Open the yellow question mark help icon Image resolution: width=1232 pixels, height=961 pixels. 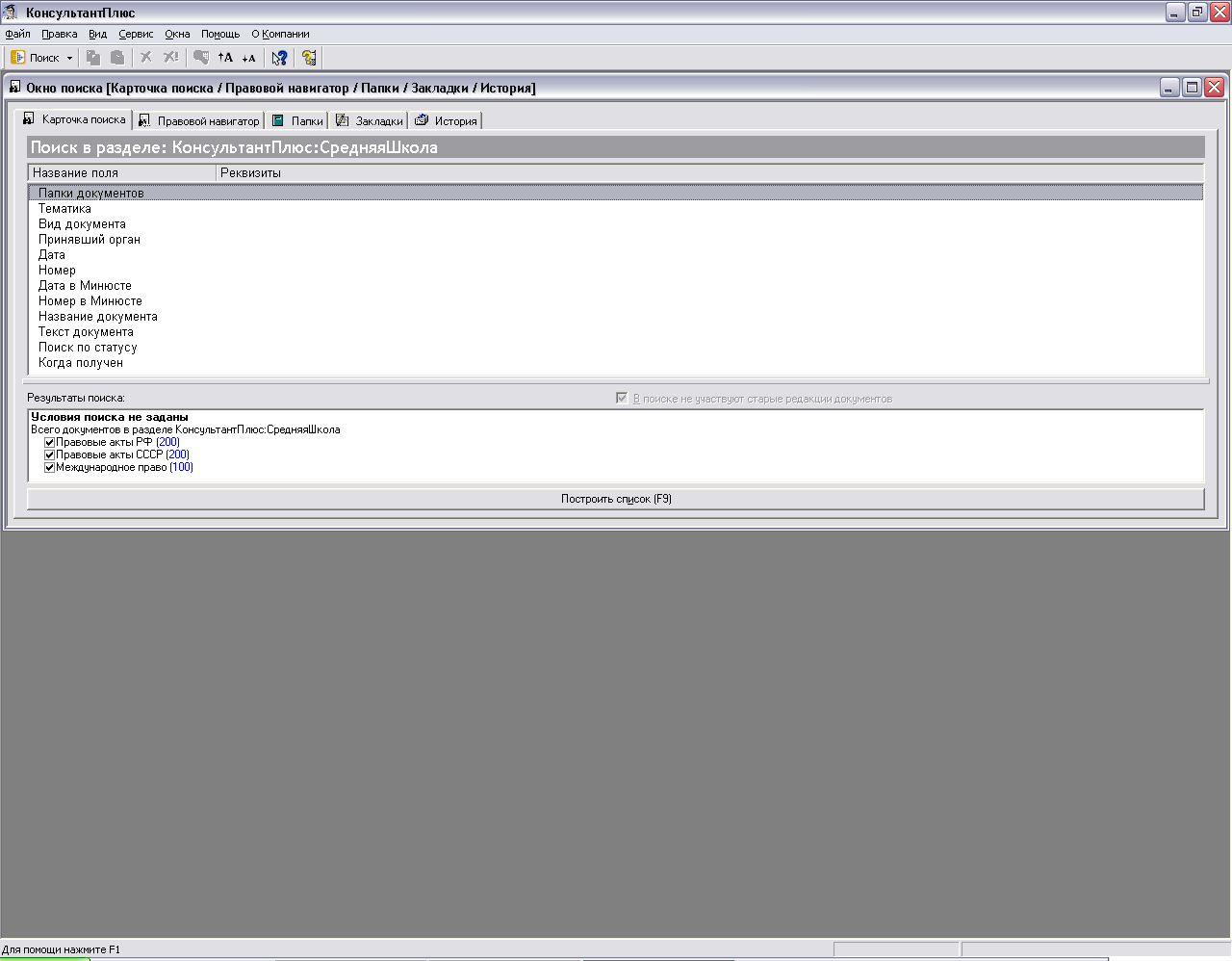[309, 58]
